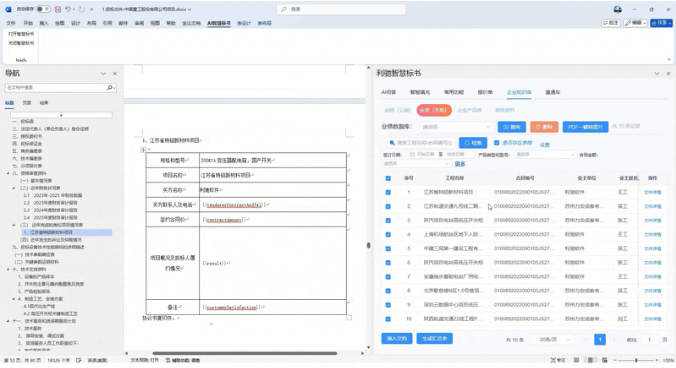
Task: Toggle the 是否存在表格 checkbox
Action: (497, 143)
